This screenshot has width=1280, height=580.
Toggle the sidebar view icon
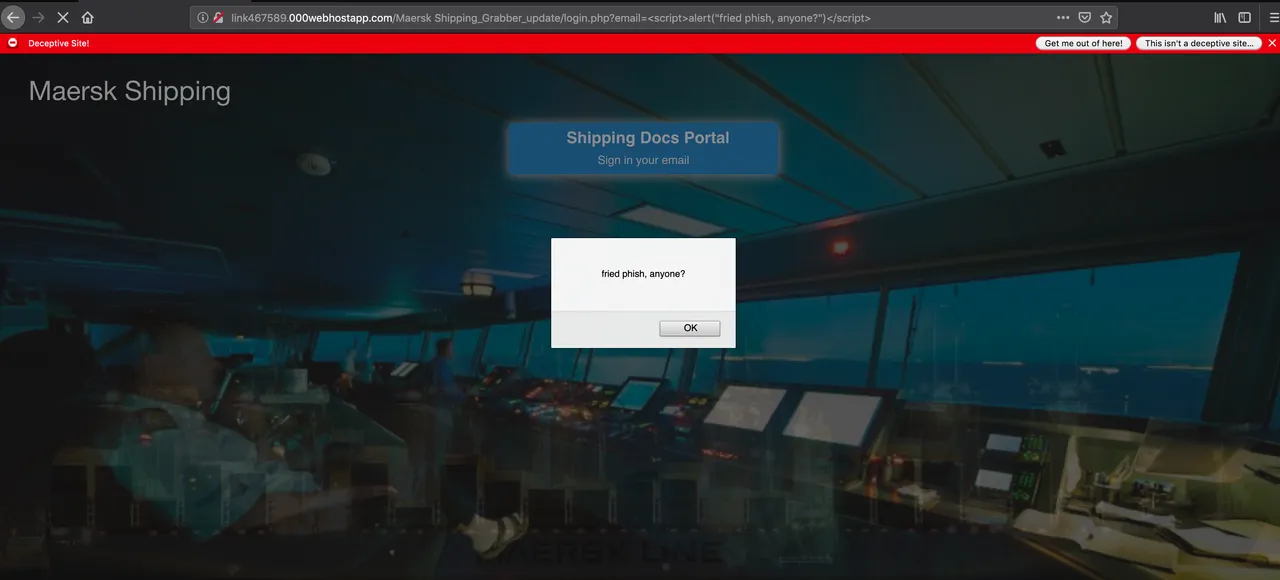1244,17
